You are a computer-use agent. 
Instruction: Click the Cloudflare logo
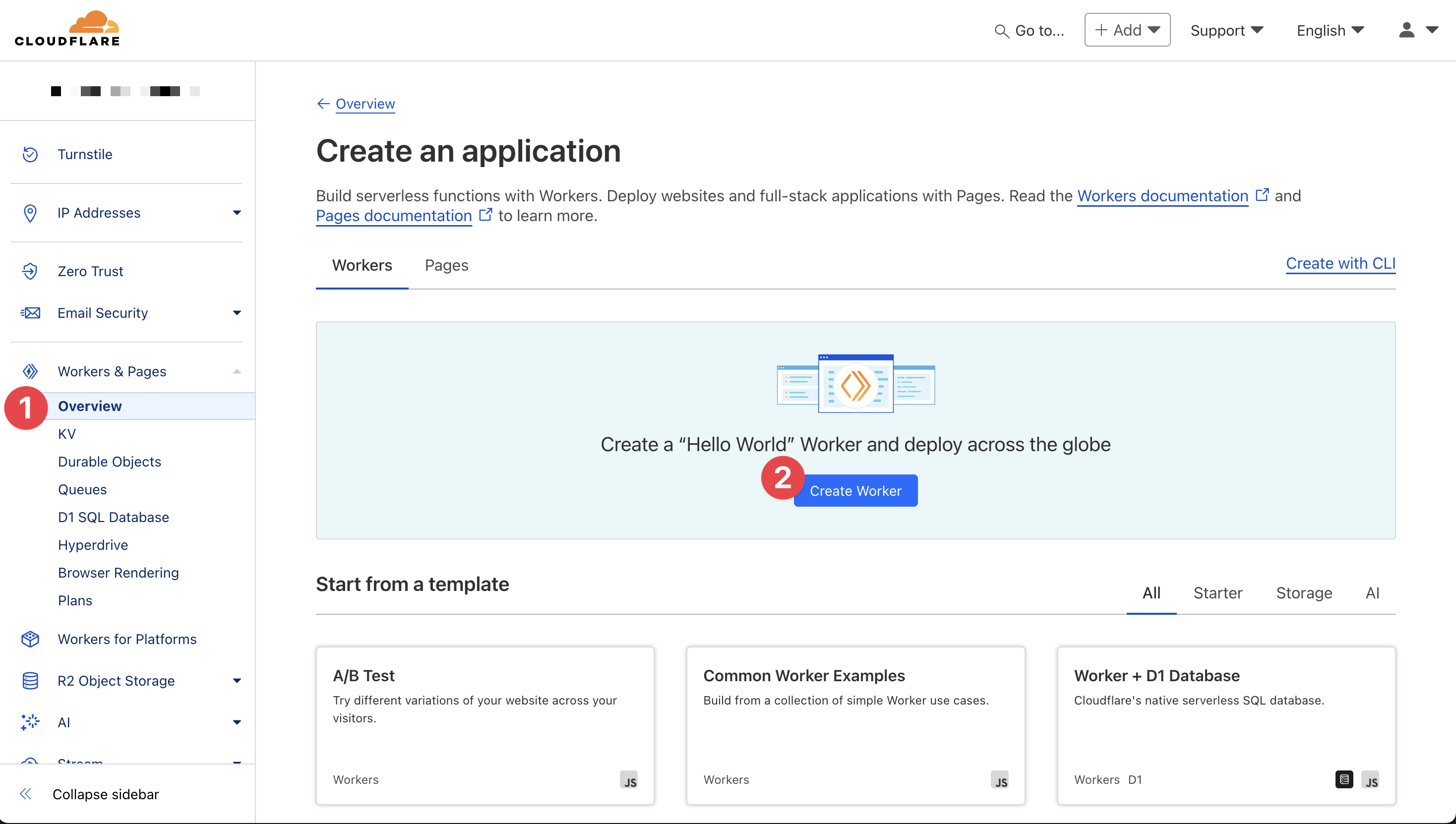(x=67, y=28)
